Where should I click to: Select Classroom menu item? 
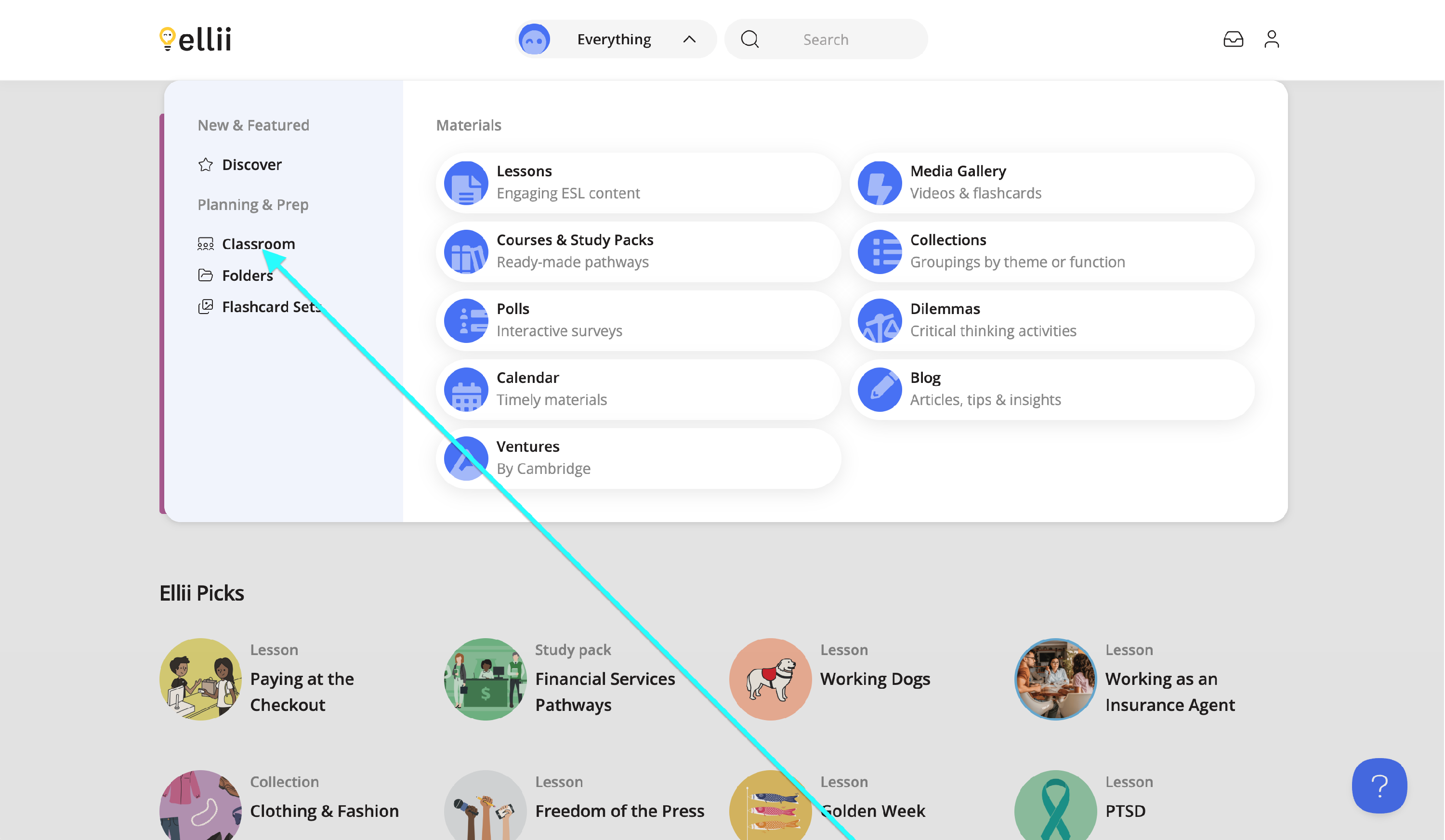pyautogui.click(x=258, y=244)
